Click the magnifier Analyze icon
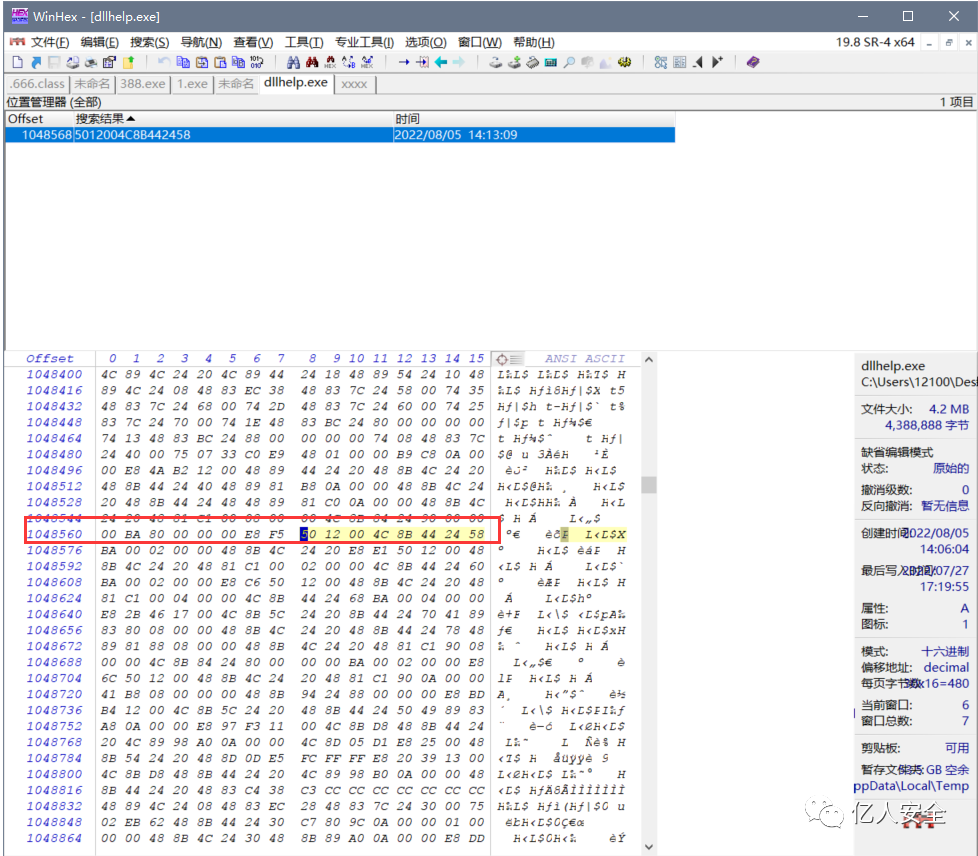The image size is (978, 856). (x=569, y=62)
